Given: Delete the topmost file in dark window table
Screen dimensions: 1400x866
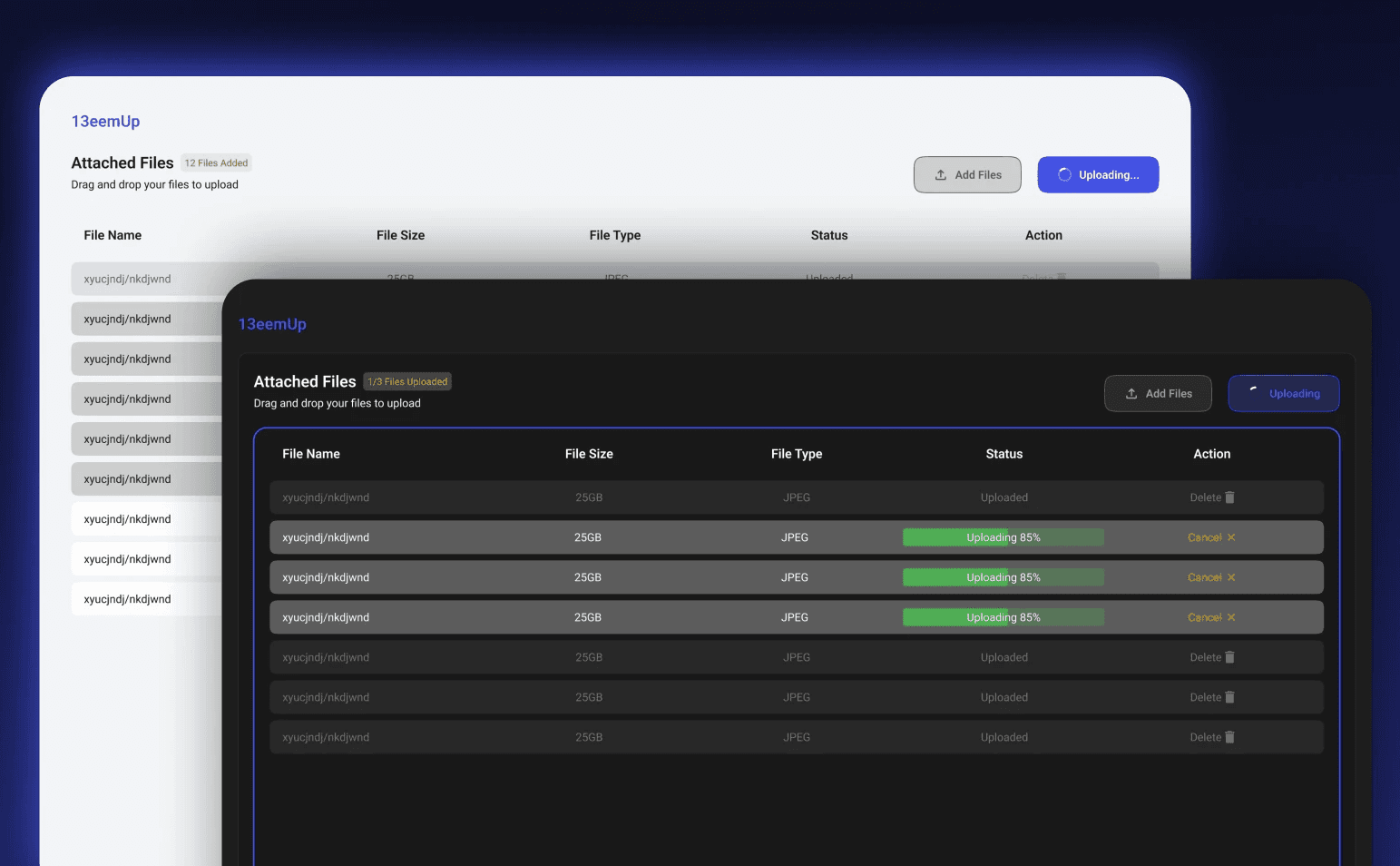Looking at the screenshot, I should pos(1212,497).
